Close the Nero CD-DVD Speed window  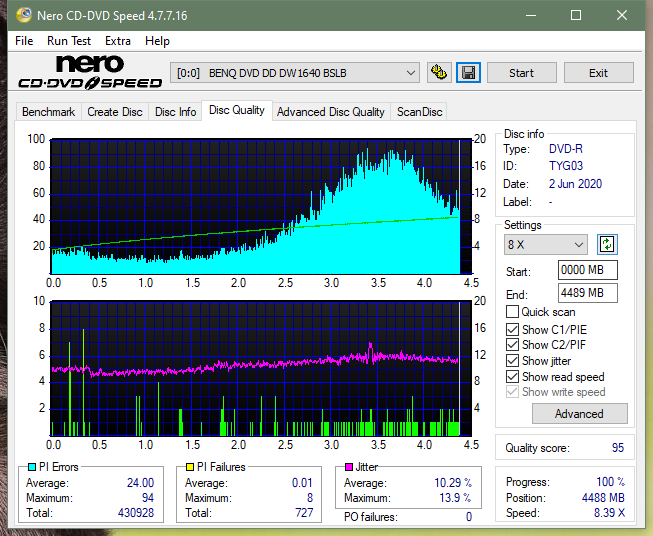(622, 15)
